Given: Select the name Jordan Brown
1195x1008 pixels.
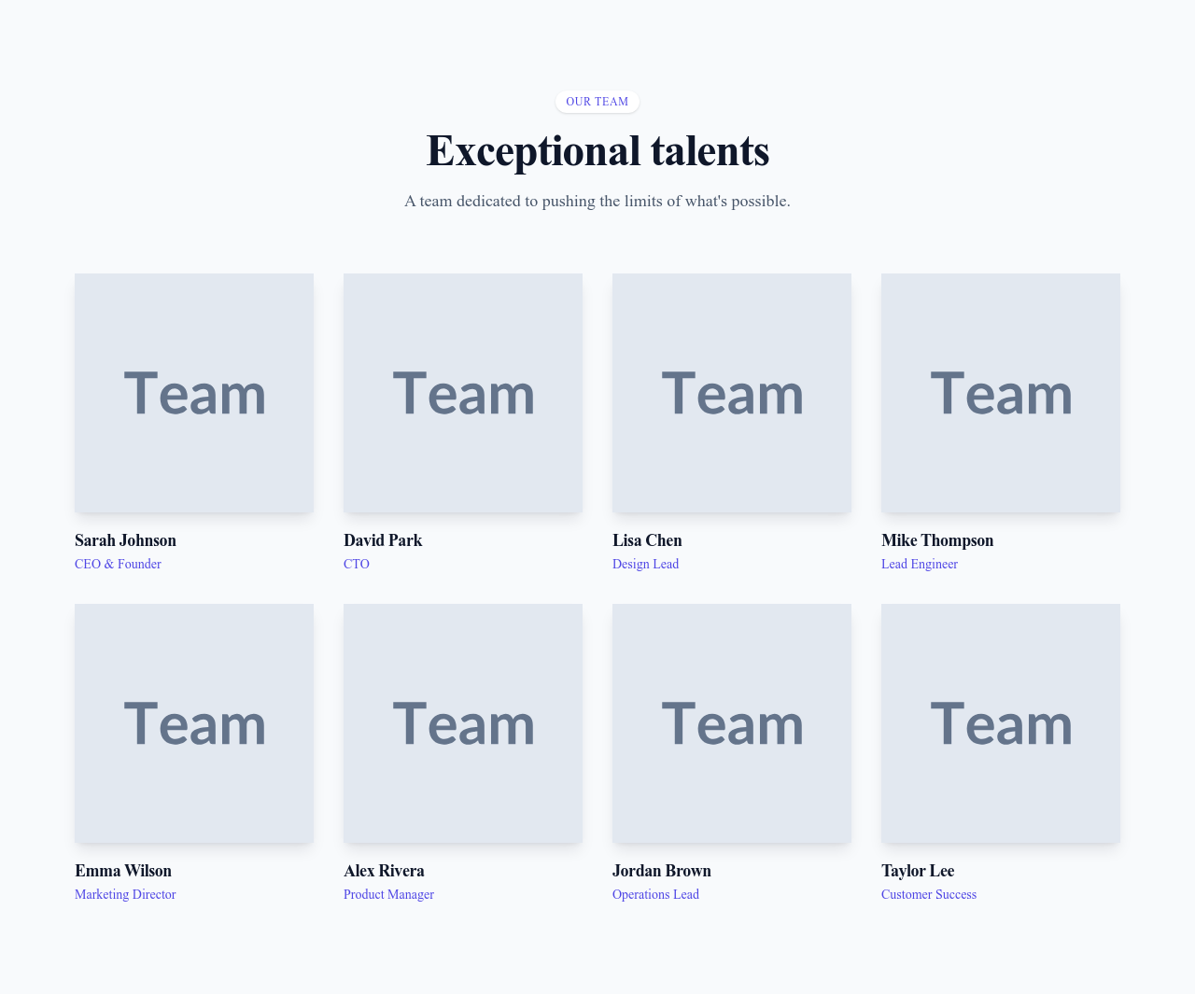Looking at the screenshot, I should [662, 871].
